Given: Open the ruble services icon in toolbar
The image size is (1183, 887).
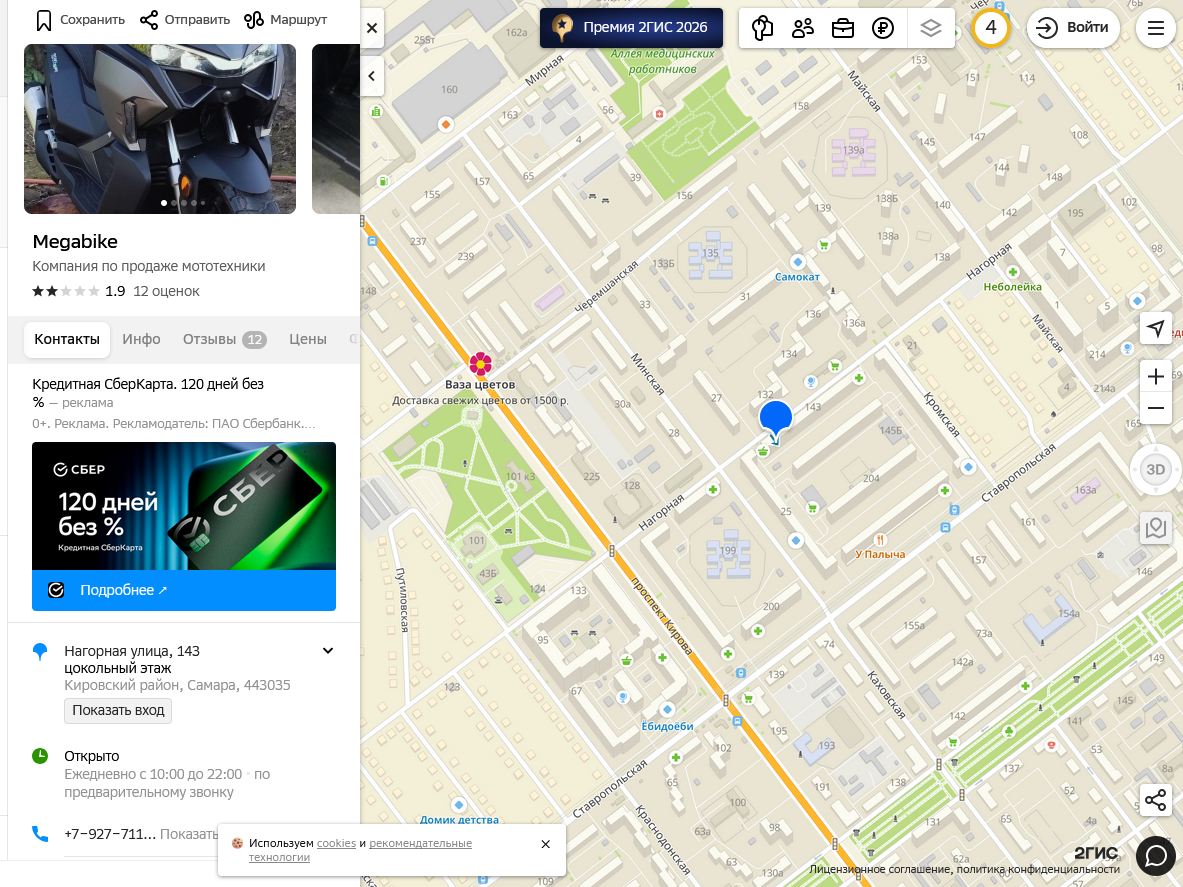Looking at the screenshot, I should coord(883,28).
